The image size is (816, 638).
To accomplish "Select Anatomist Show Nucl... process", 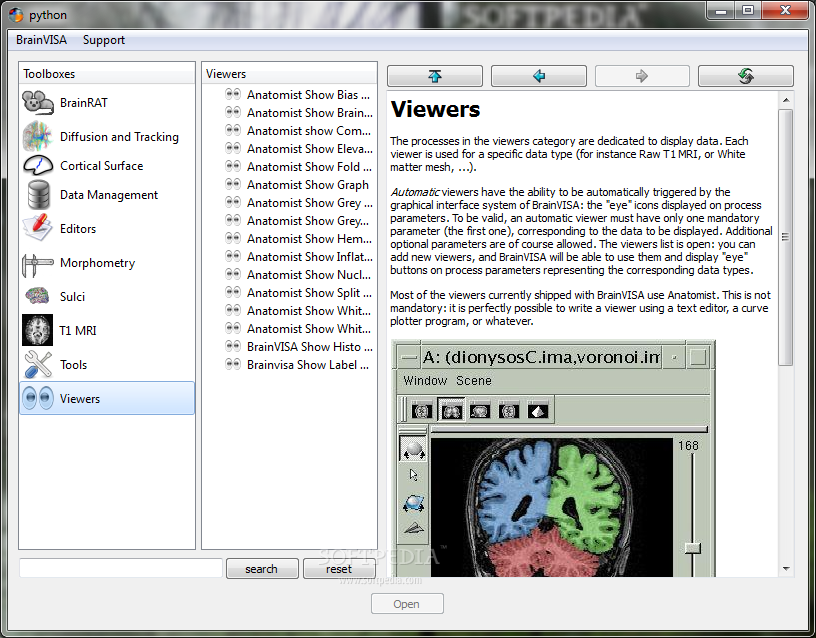I will pyautogui.click(x=309, y=274).
